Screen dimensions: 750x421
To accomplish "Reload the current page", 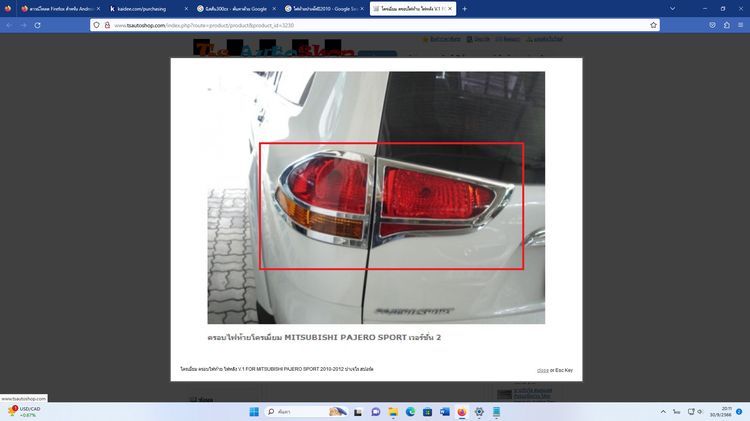I will pos(37,25).
